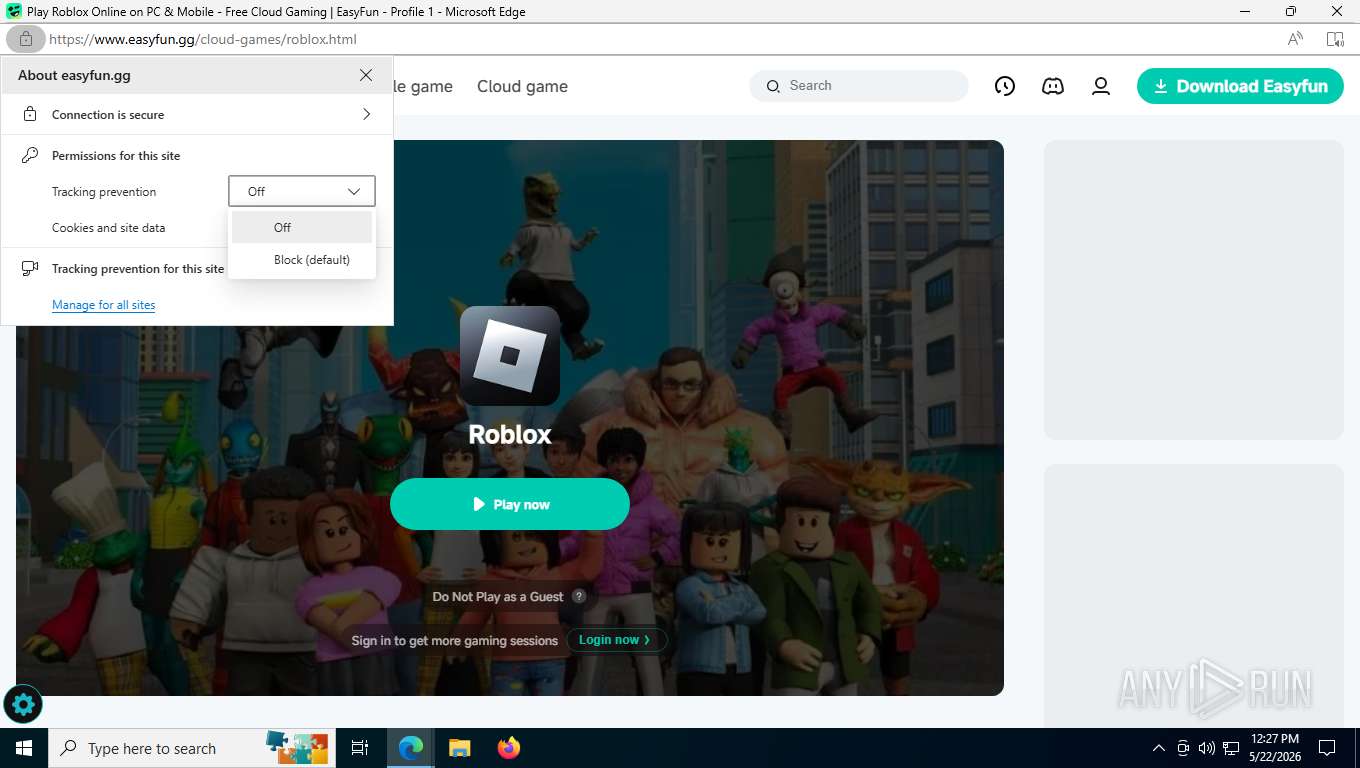Click Download Easyfun button

pos(1240,86)
